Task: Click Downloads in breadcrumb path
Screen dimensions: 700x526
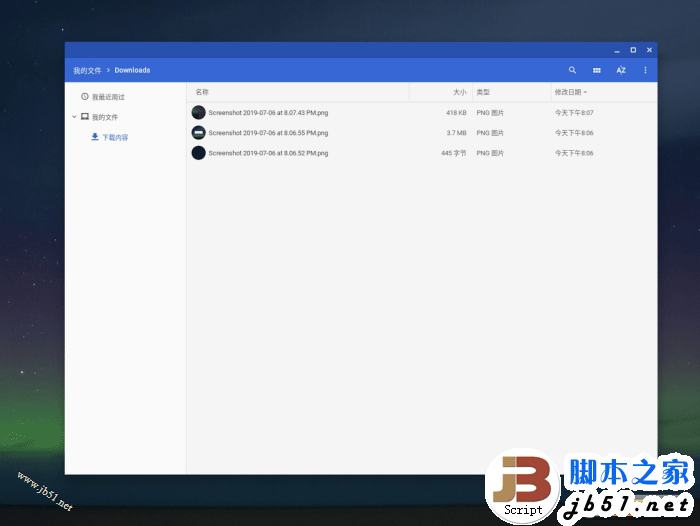Action: [132, 70]
